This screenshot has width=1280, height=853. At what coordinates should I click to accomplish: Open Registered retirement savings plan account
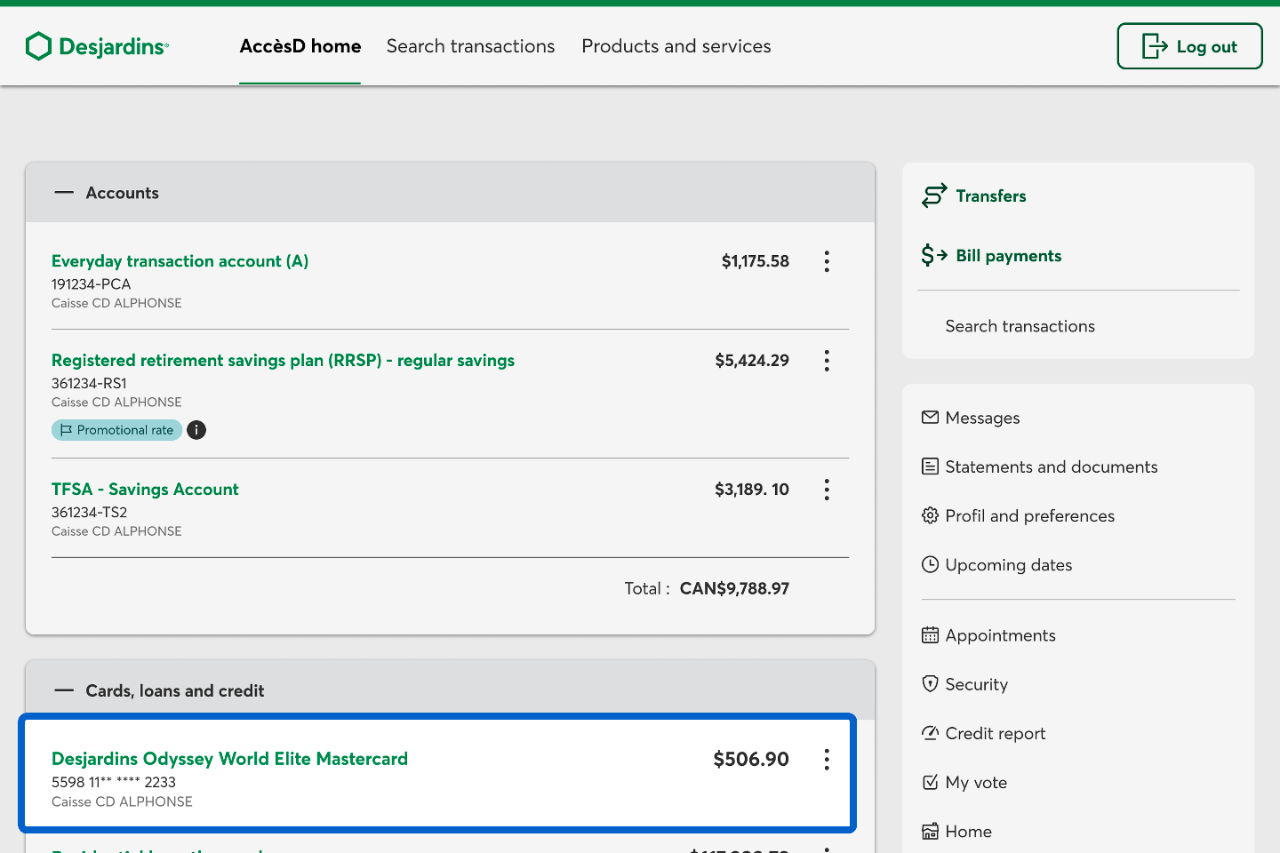tap(283, 360)
